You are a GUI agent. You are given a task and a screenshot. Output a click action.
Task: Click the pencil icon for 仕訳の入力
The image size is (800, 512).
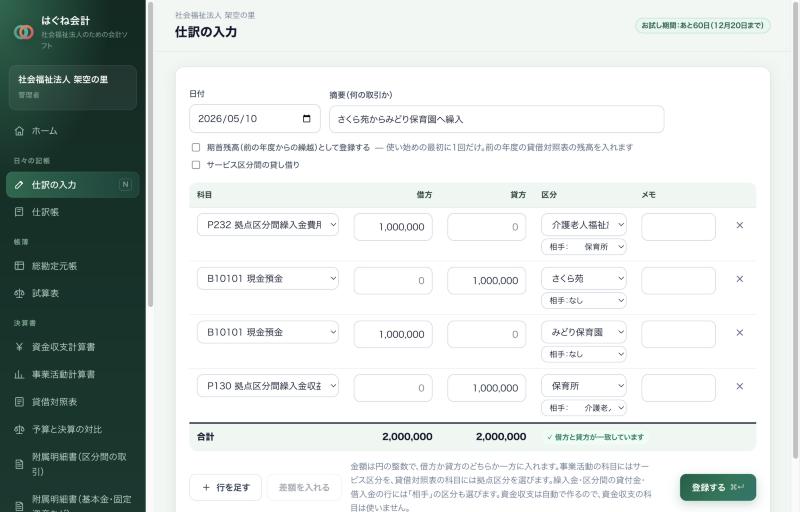(19, 185)
